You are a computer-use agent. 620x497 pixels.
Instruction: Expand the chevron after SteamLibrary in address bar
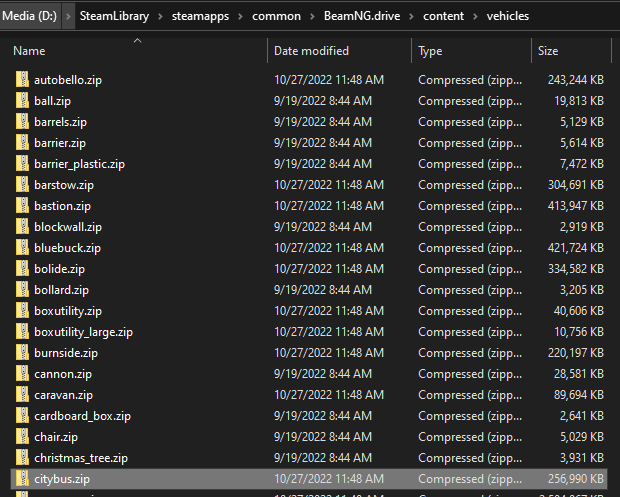click(160, 16)
